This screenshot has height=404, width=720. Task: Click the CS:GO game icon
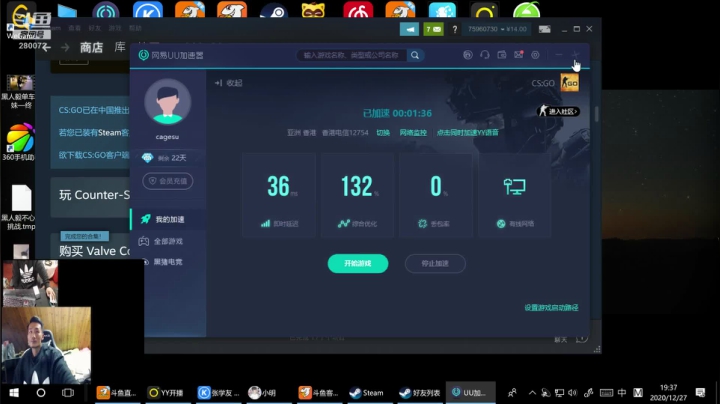point(569,83)
